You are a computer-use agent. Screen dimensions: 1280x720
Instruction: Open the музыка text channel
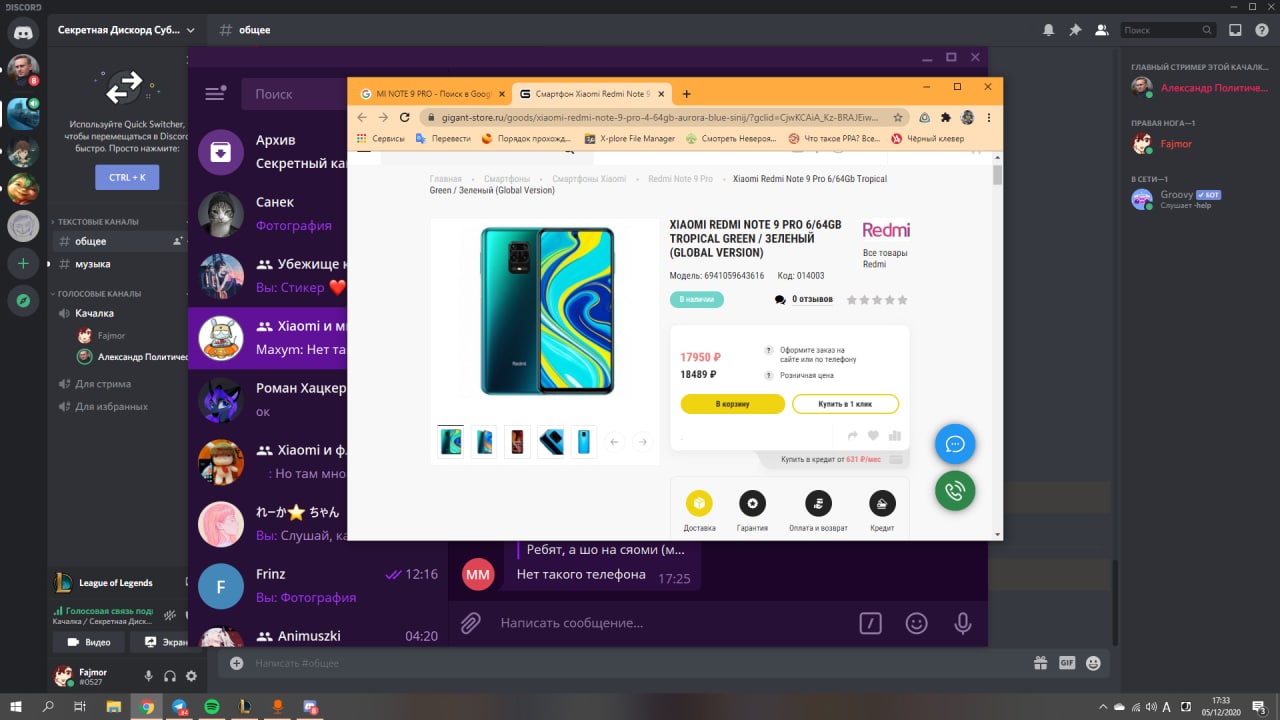point(93,264)
